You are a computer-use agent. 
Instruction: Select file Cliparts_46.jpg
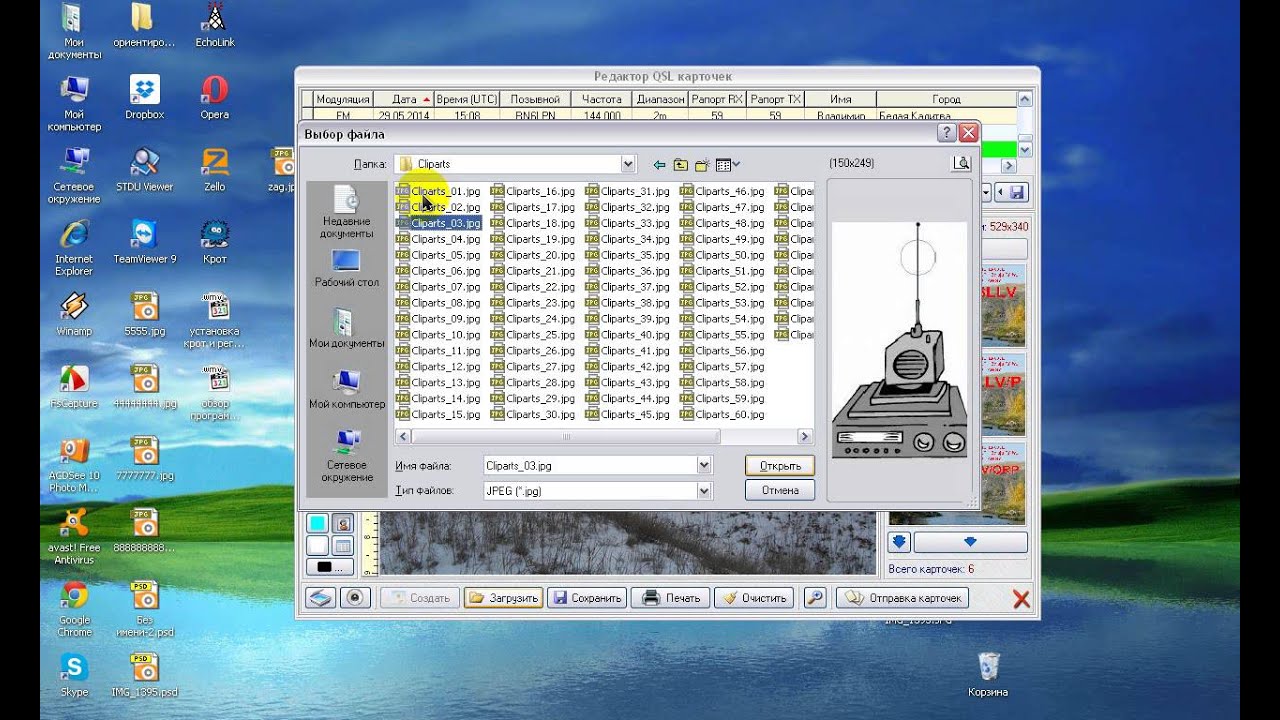pyautogui.click(x=722, y=191)
